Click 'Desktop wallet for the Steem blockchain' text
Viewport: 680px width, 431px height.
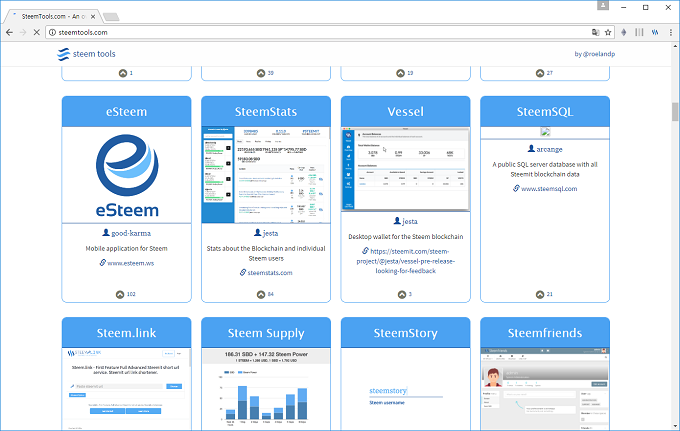[405, 237]
